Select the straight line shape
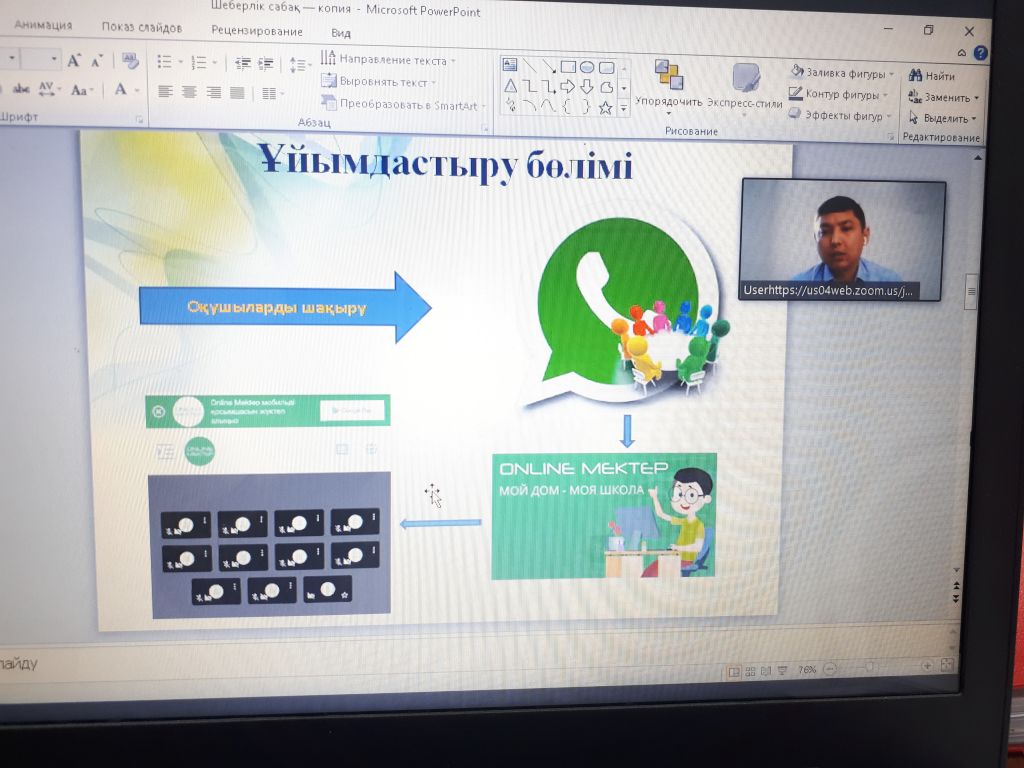This screenshot has height=768, width=1024. tap(530, 65)
